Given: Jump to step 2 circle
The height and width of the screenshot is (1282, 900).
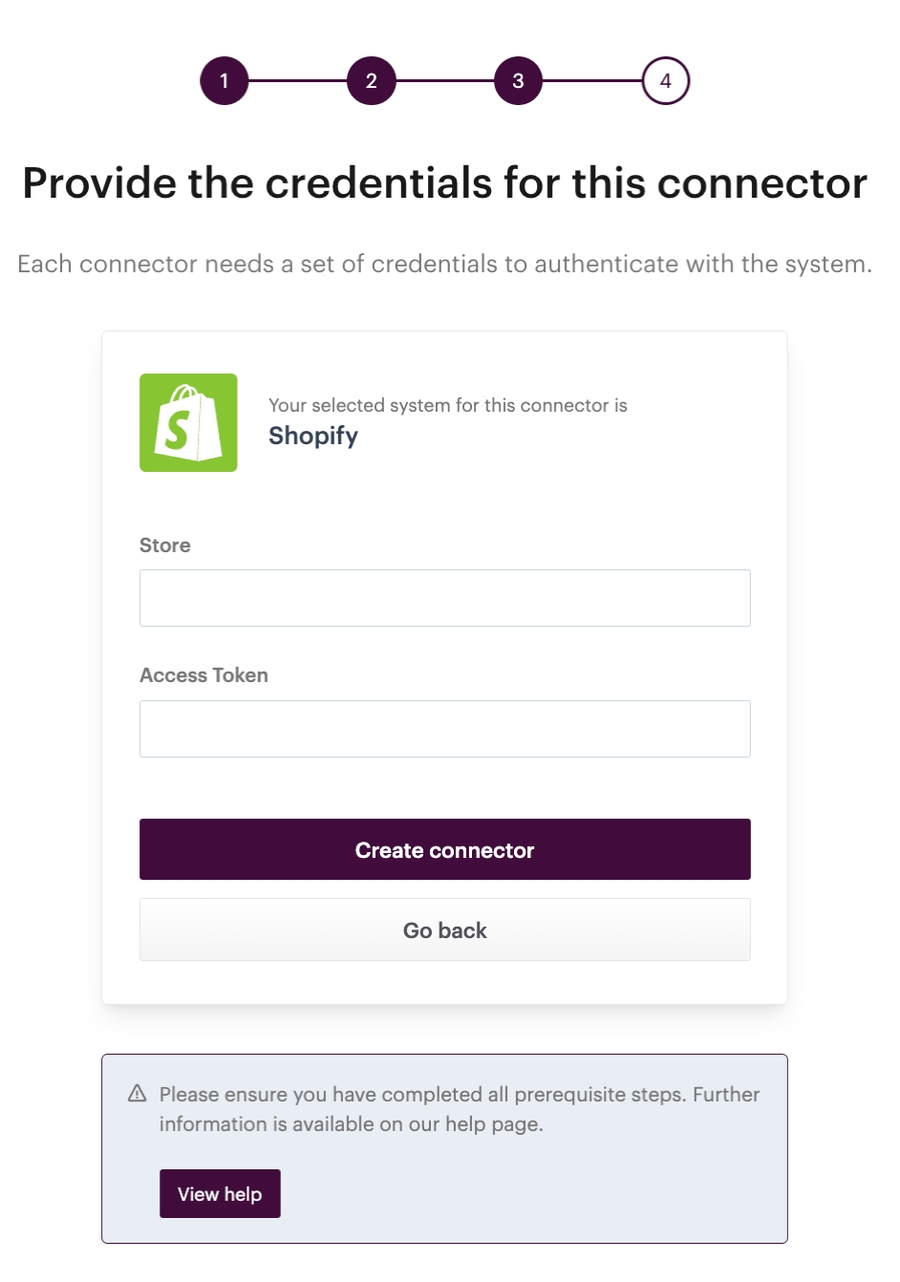Looking at the screenshot, I should click(x=371, y=82).
